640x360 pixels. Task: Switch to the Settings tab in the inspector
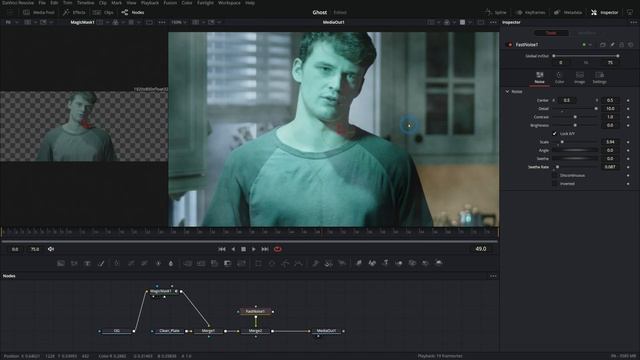coord(600,78)
